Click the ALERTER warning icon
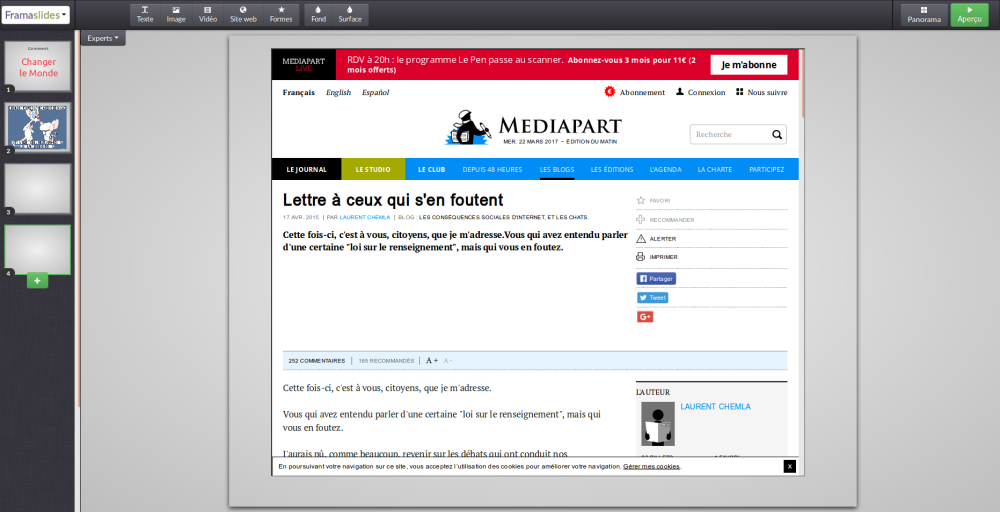The height and width of the screenshot is (512, 1000). click(641, 238)
